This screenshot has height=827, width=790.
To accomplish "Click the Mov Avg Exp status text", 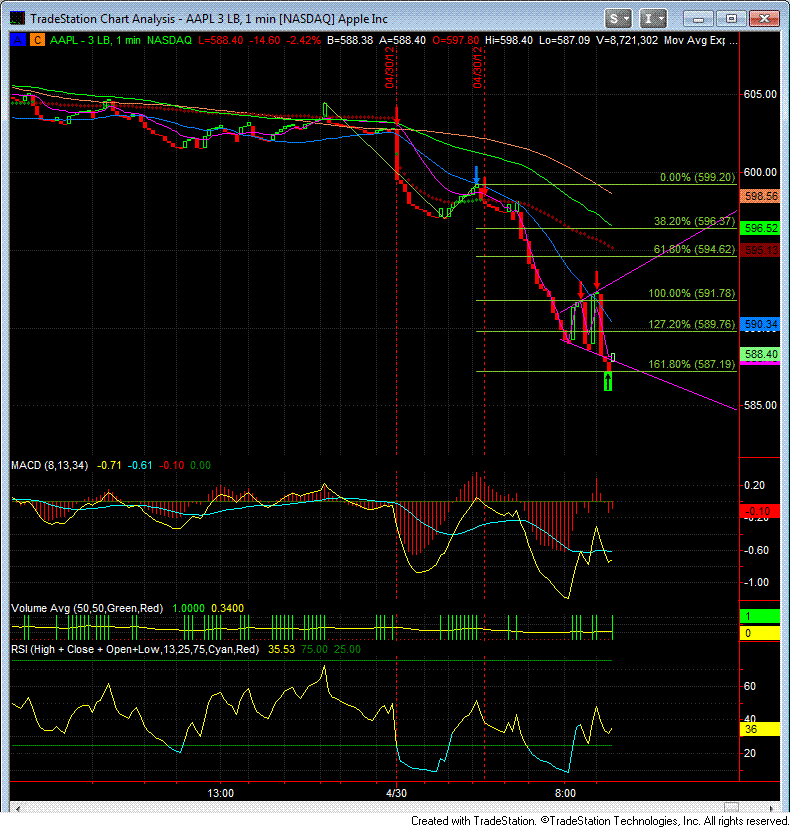I will 695,40.
